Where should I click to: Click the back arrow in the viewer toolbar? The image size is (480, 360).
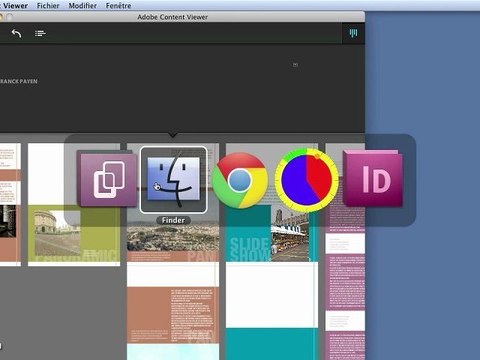[x=16, y=33]
